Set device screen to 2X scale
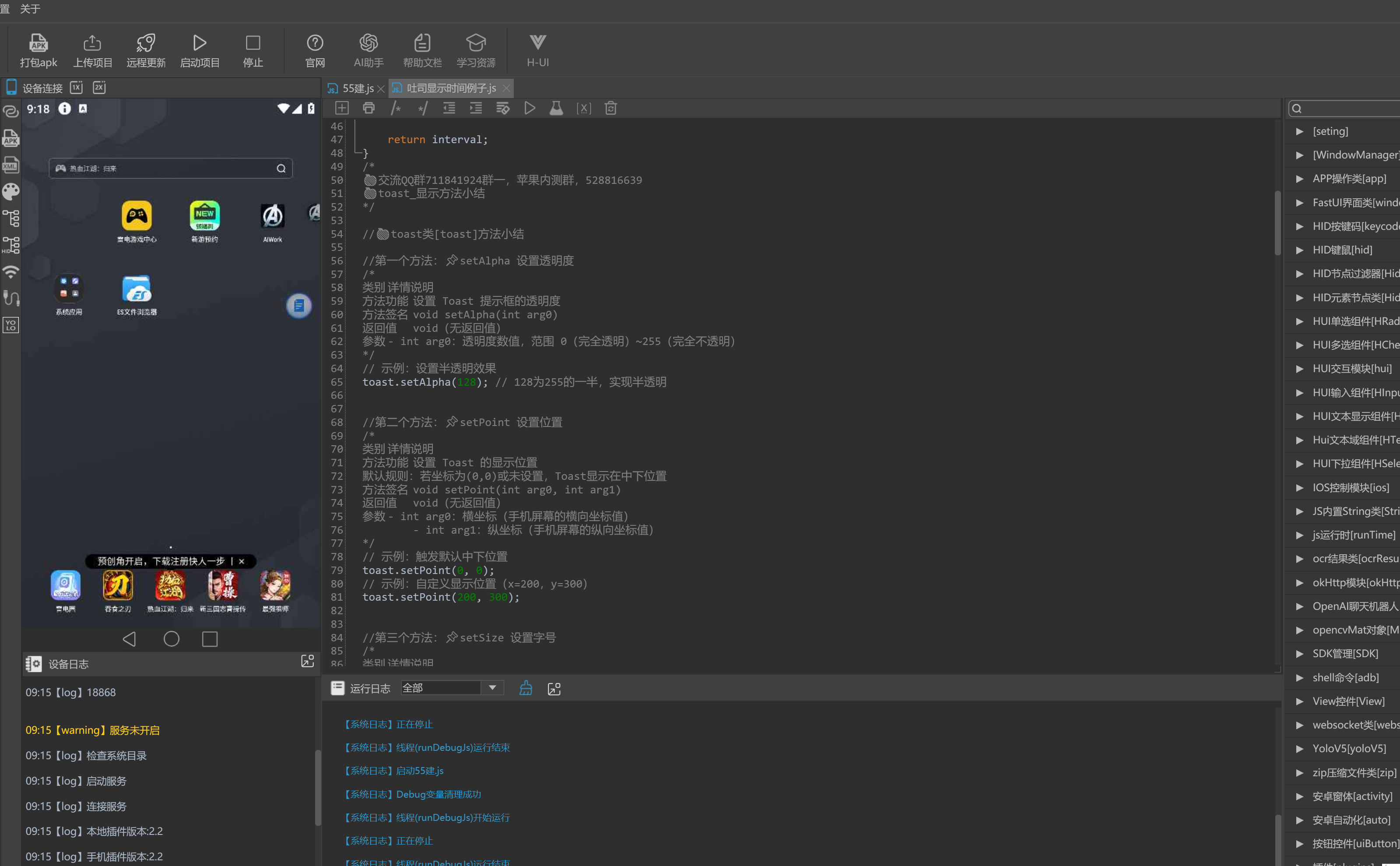 pyautogui.click(x=99, y=87)
